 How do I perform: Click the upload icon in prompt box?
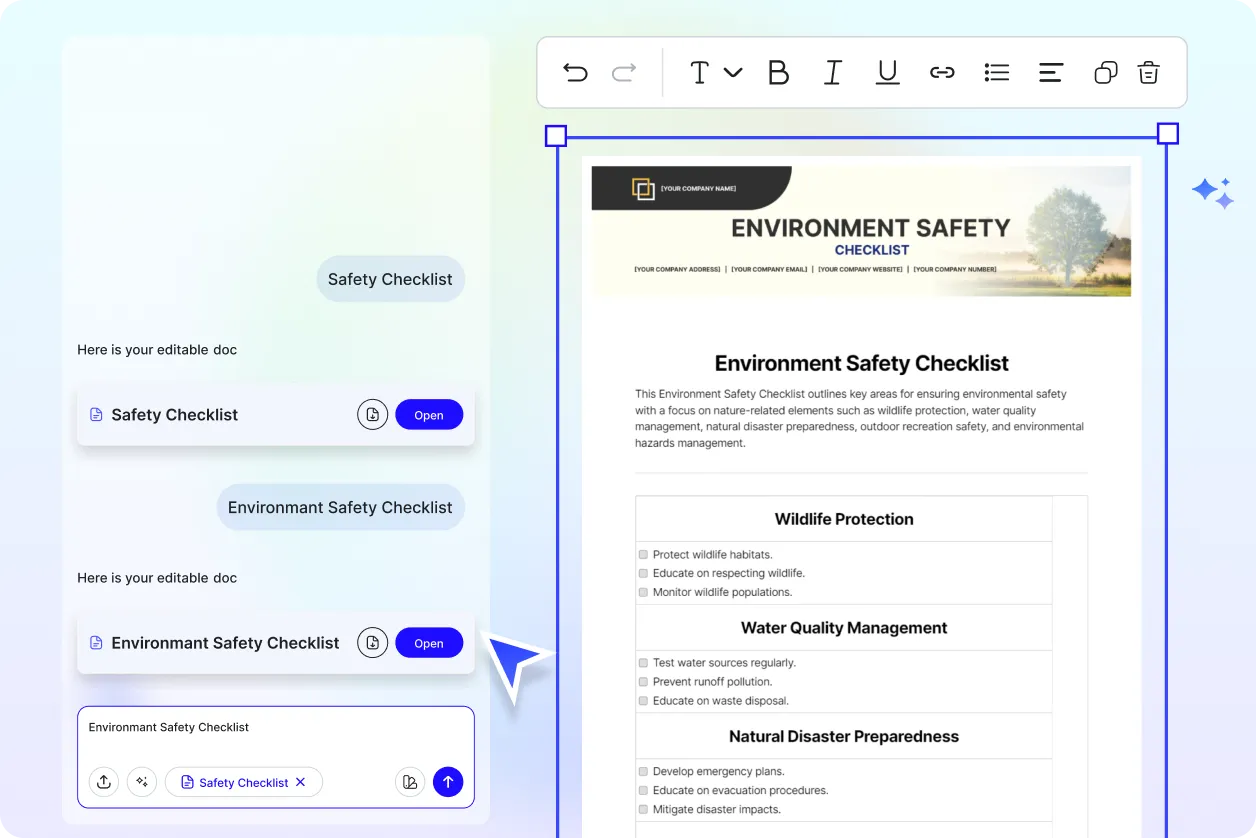pos(104,782)
